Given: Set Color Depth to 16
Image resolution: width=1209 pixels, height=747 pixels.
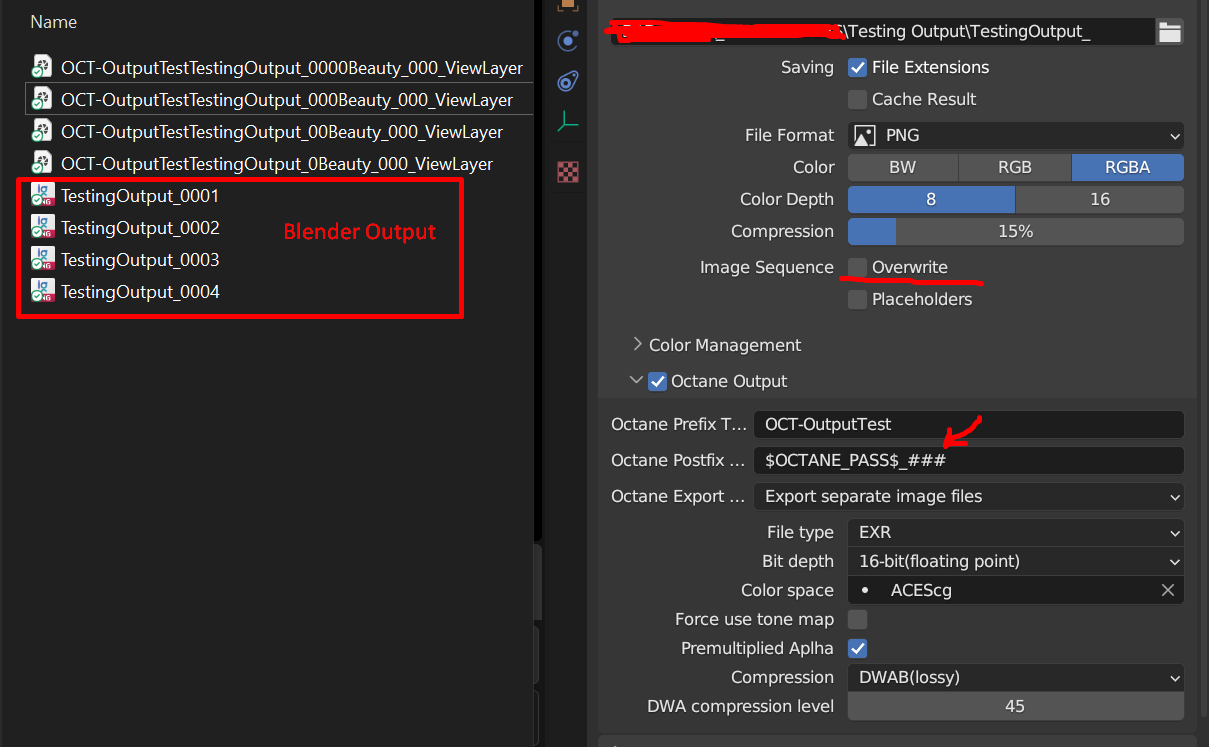Looking at the screenshot, I should (1100, 199).
